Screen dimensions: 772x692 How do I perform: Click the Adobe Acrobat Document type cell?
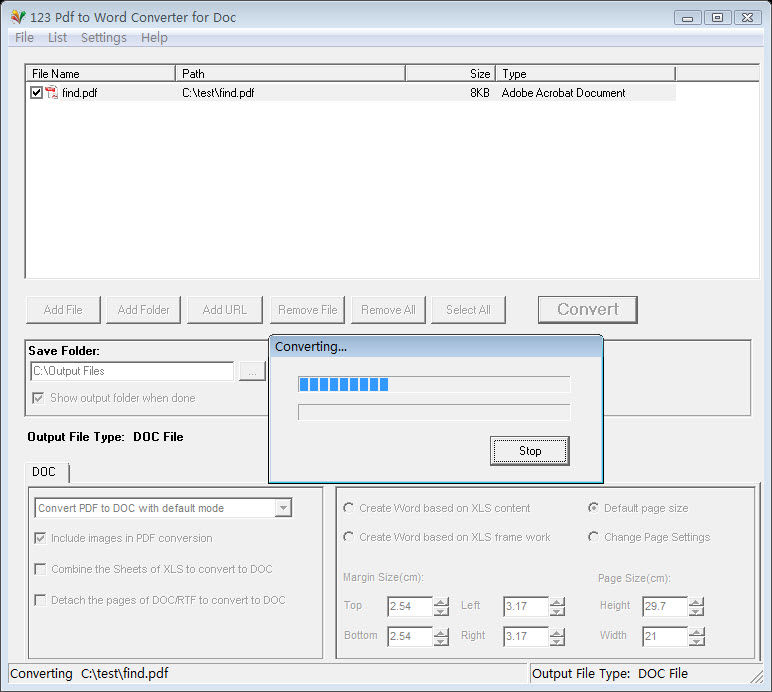coord(563,93)
